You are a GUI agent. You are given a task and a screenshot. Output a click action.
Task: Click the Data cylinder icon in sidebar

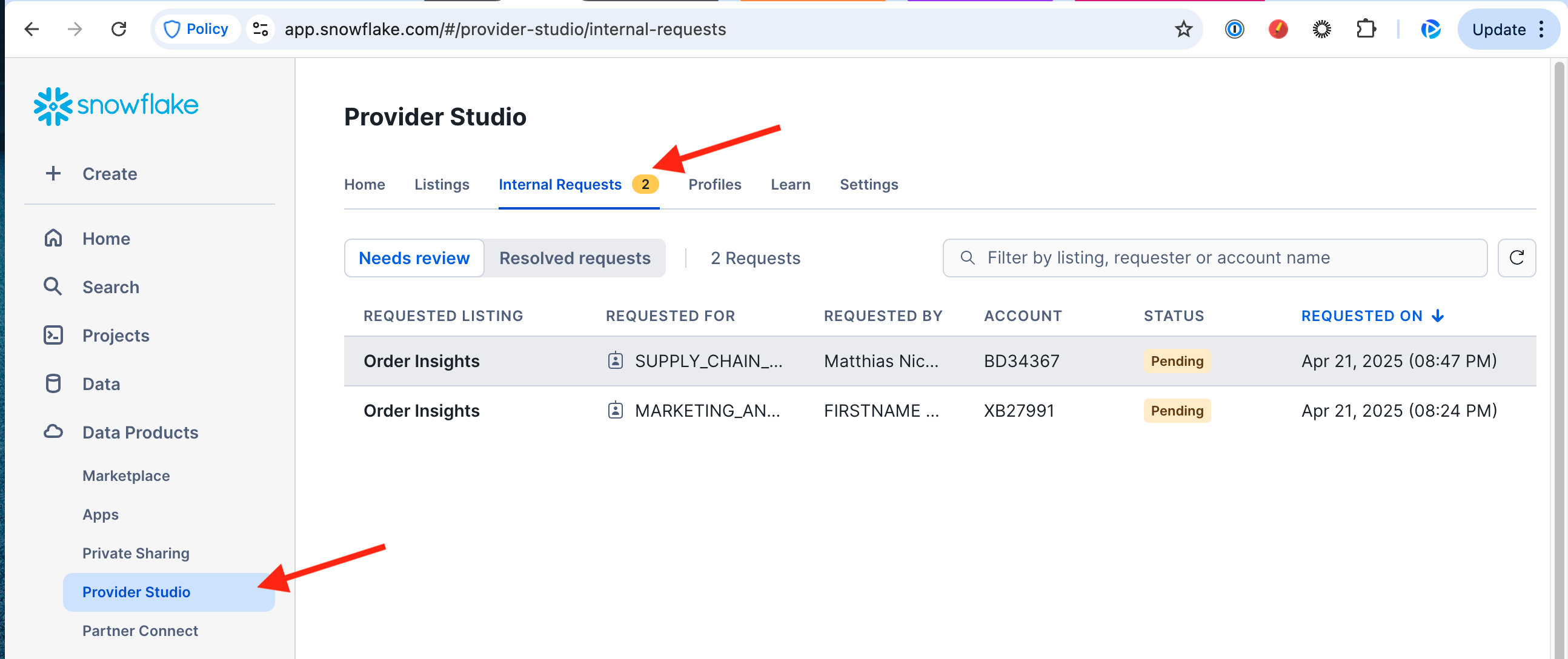[x=53, y=383]
